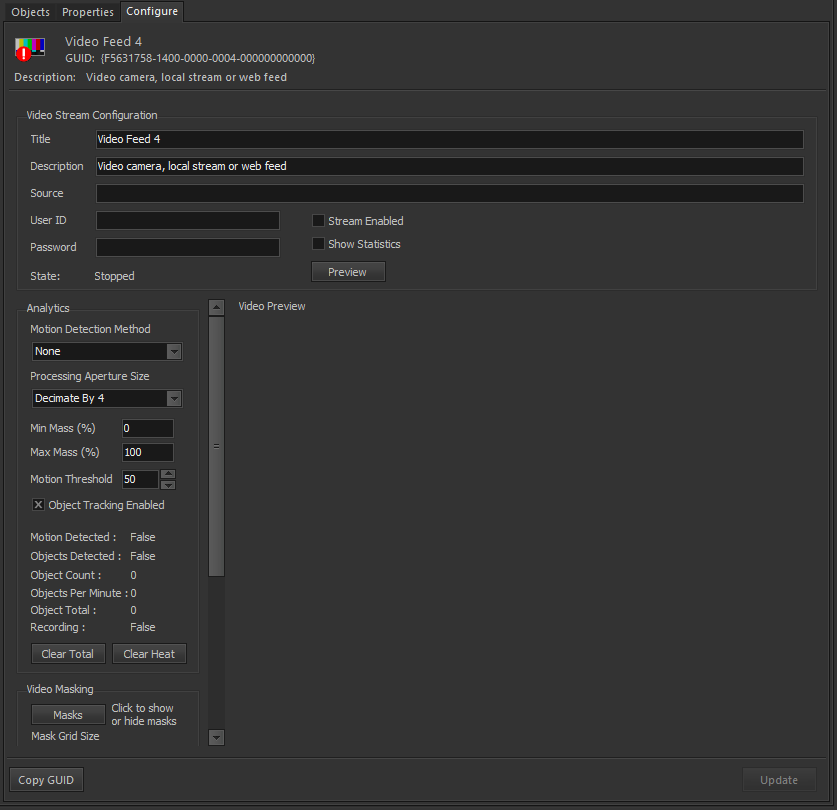Image resolution: width=837 pixels, height=810 pixels.
Task: Click Analytics panel scrollbar down arrow
Action: click(x=216, y=737)
